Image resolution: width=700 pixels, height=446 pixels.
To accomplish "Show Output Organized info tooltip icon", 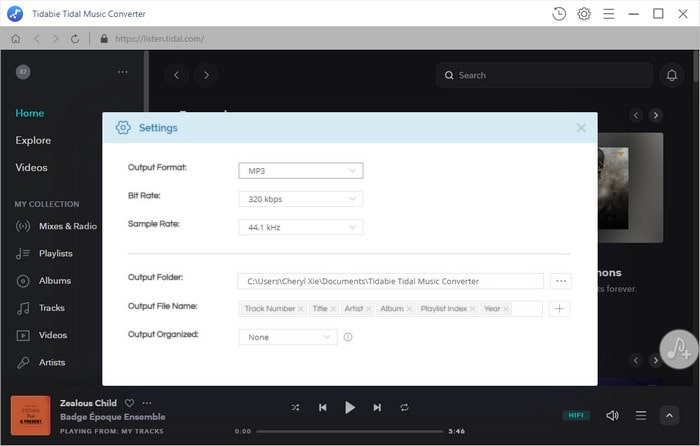I will [348, 337].
